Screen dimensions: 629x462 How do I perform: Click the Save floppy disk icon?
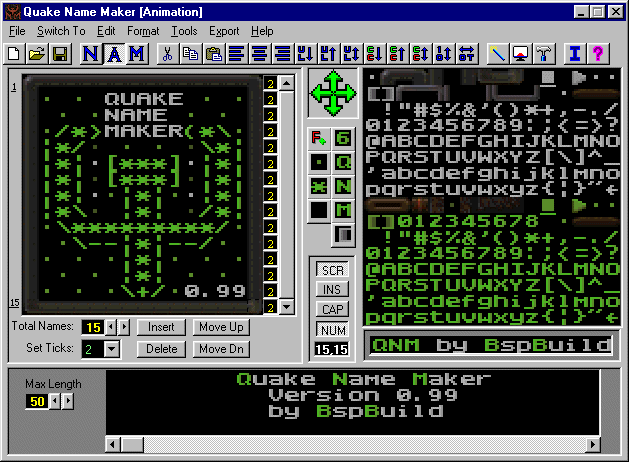coord(59,54)
